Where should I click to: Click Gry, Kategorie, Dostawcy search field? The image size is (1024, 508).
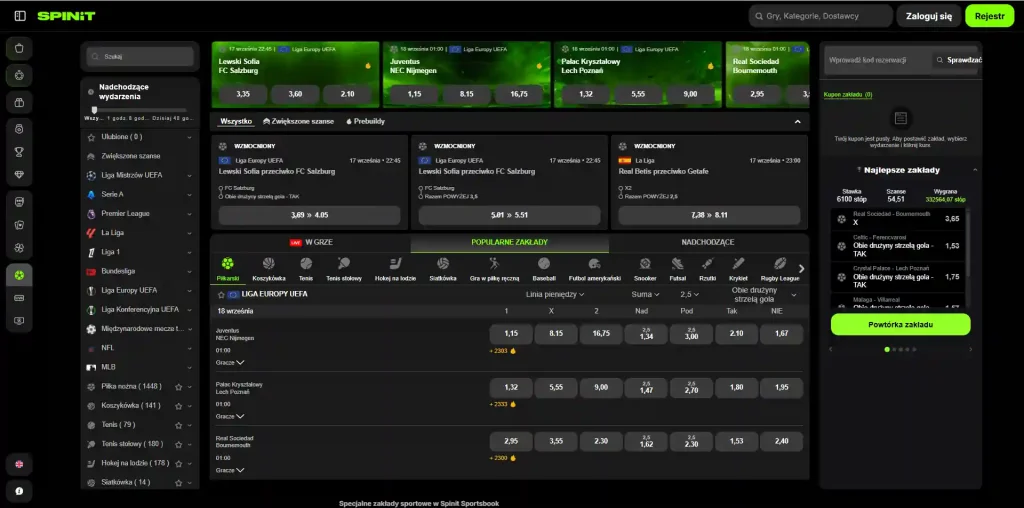tap(820, 16)
